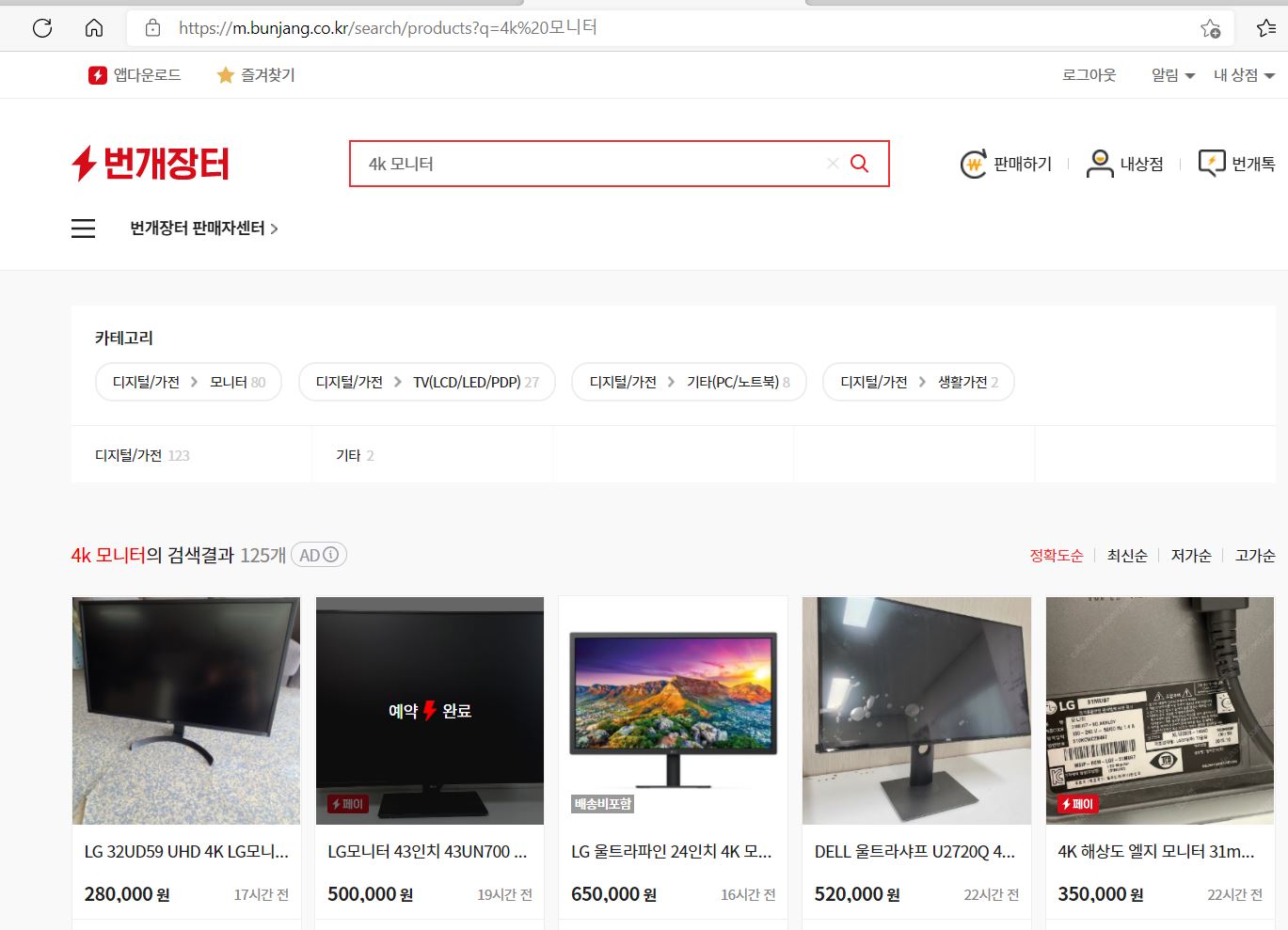Open the AD info badge
The width and height of the screenshot is (1288, 930).
coord(319,555)
